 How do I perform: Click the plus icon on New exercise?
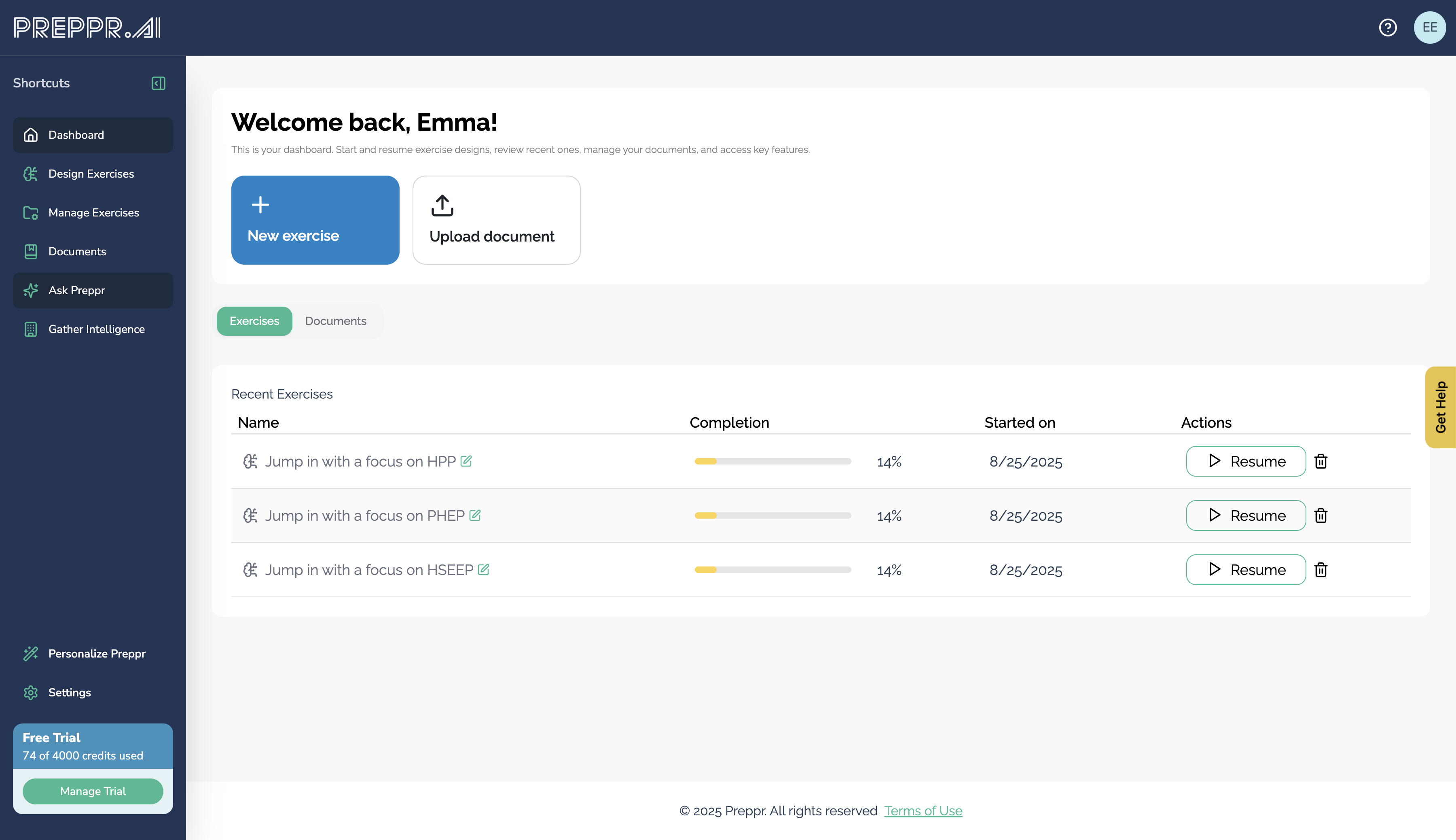(x=260, y=205)
